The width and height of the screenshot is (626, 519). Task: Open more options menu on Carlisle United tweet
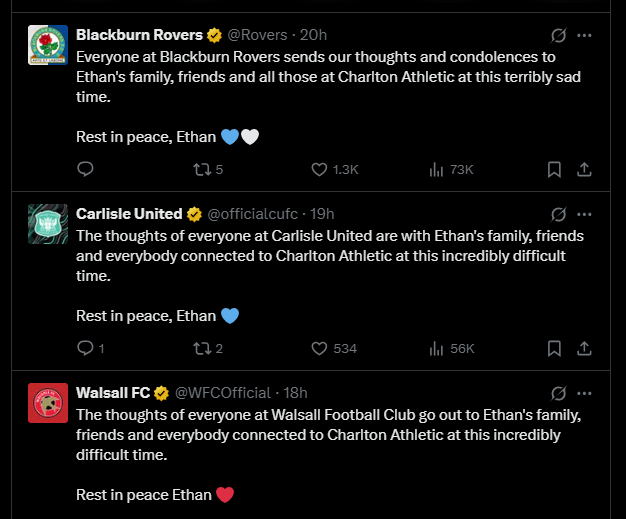[x=584, y=214]
